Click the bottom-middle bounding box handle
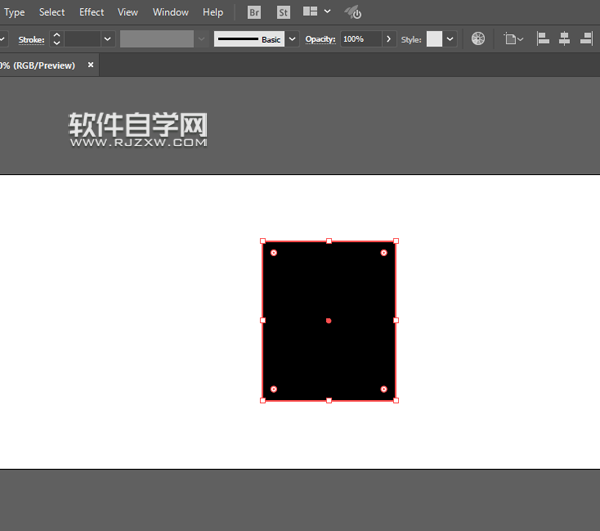 (x=329, y=401)
